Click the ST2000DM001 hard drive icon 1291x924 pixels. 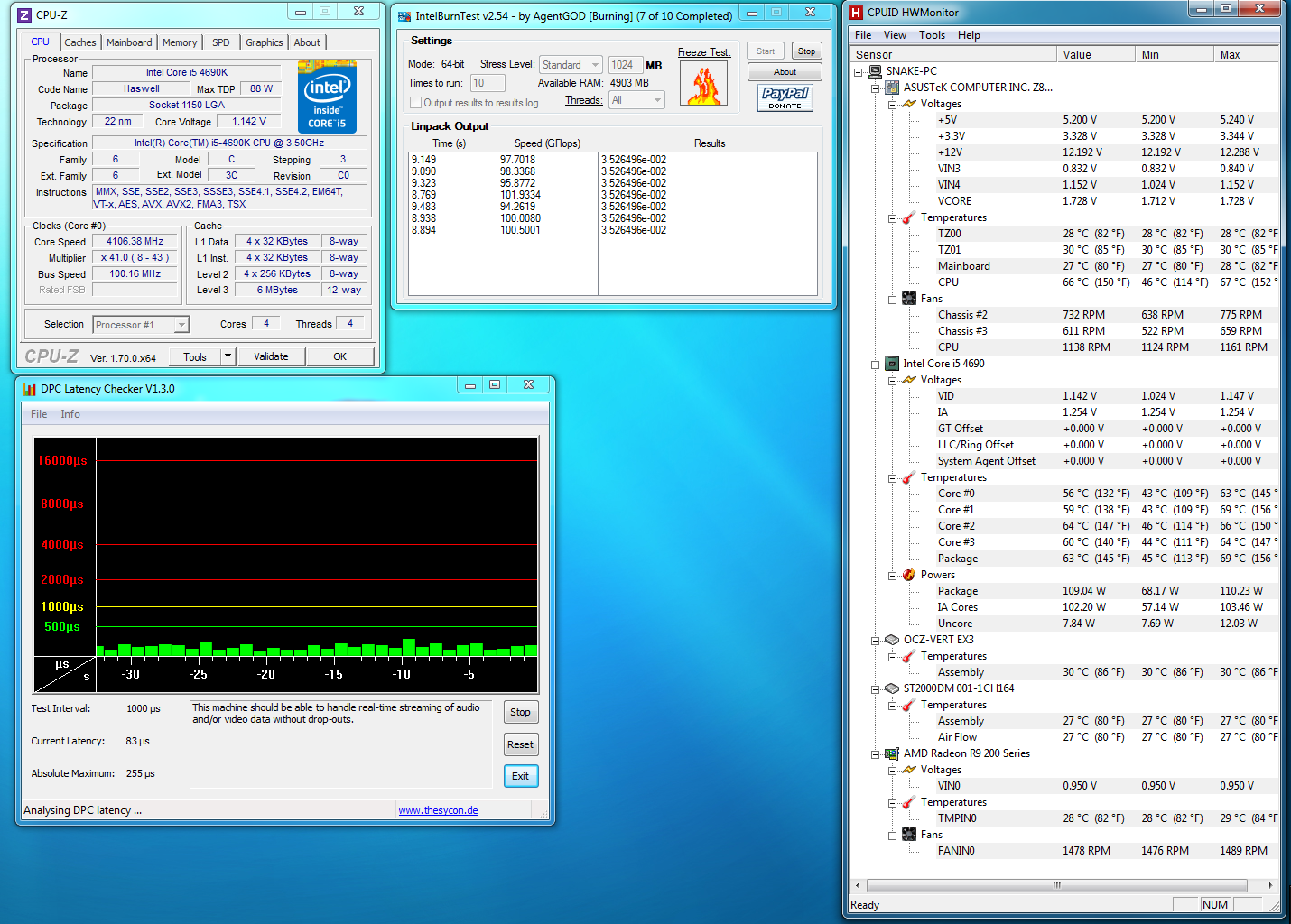coord(892,688)
